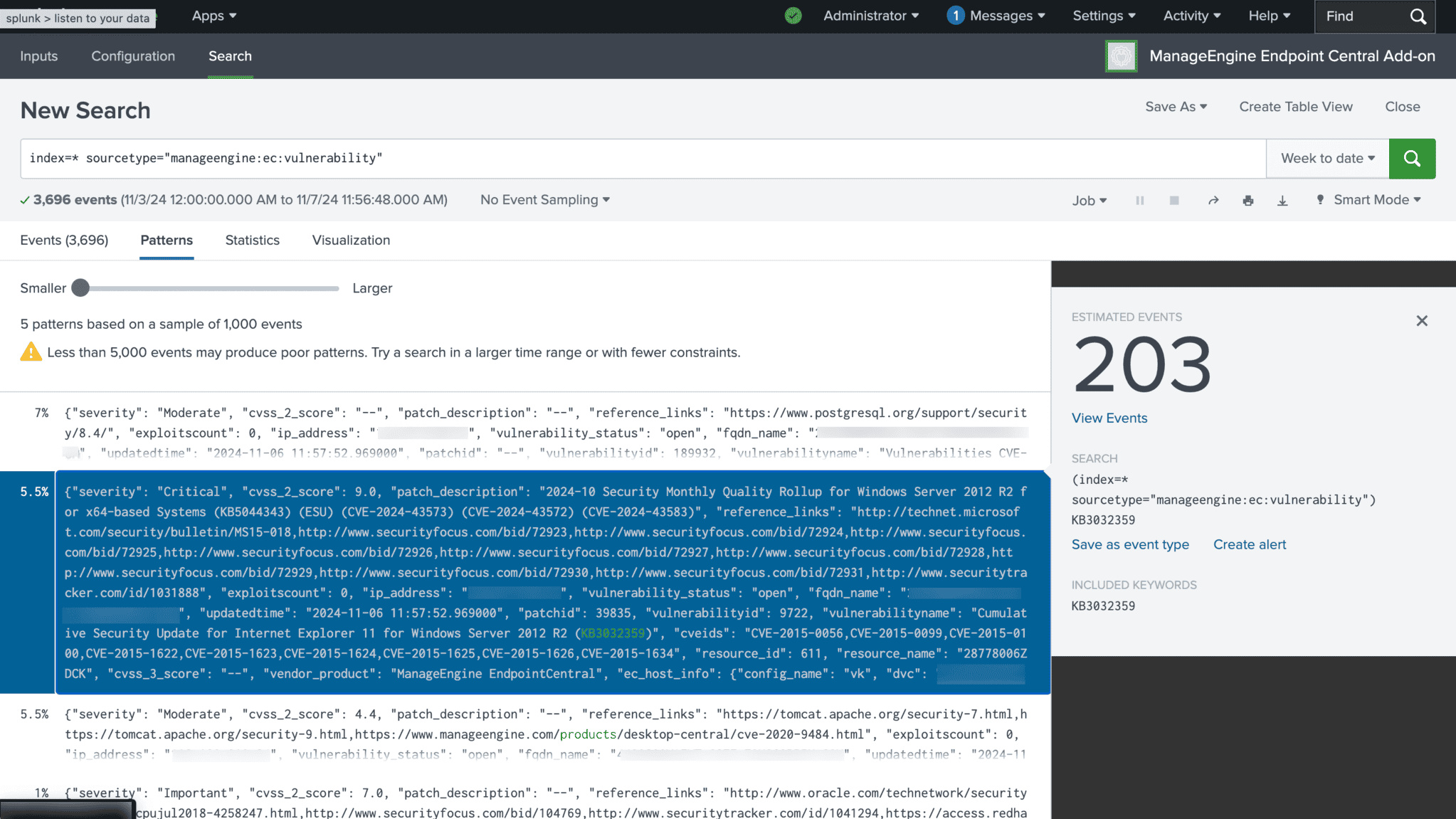The height and width of the screenshot is (819, 1456).
Task: Click the pause job icon
Action: [1140, 201]
